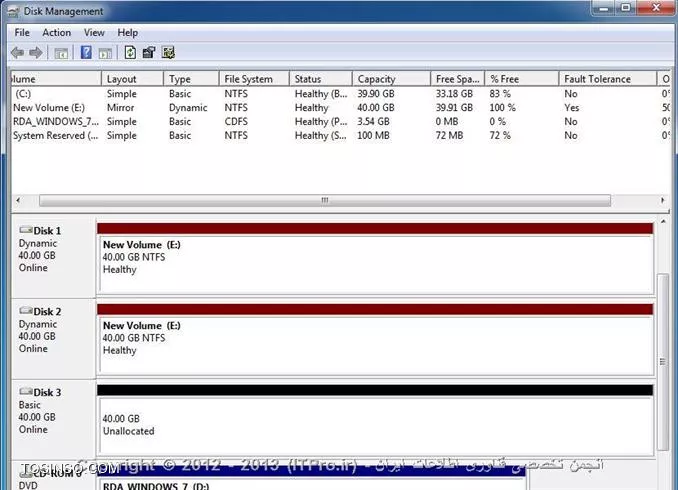
Task: Click the 72 MB free space cell
Action: pyautogui.click(x=449, y=135)
